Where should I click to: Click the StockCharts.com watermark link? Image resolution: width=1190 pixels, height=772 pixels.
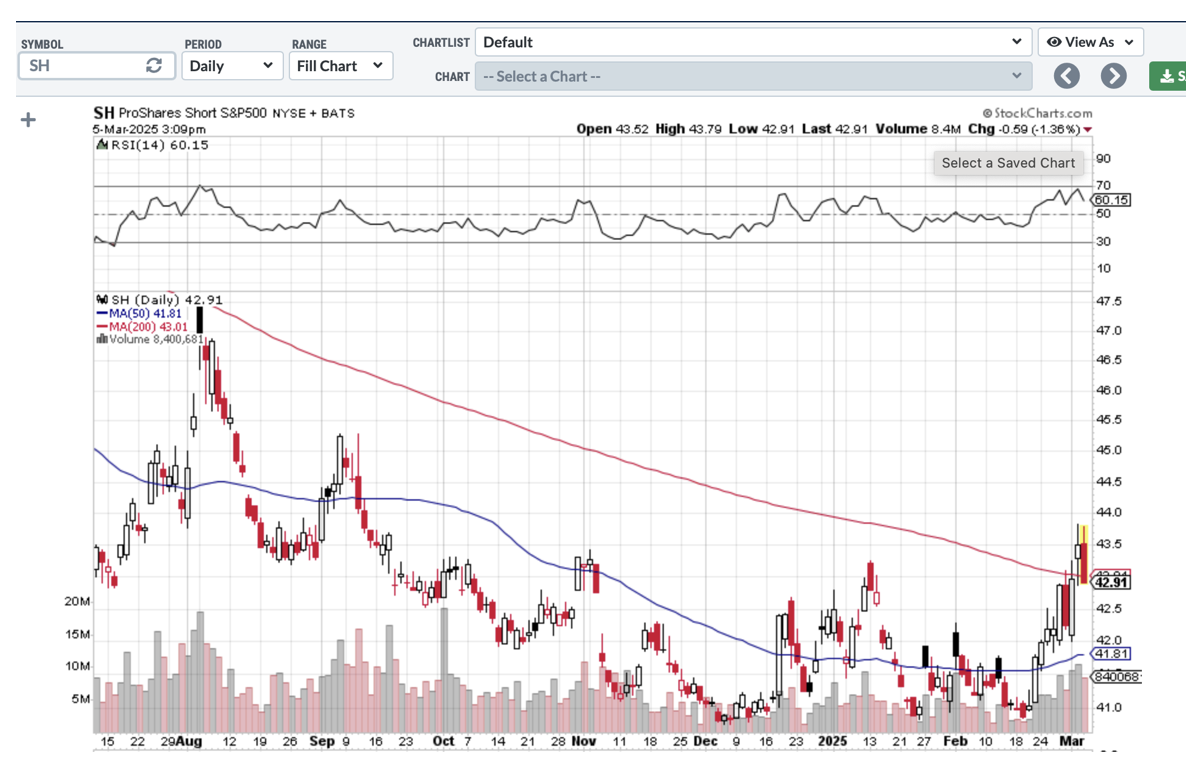(x=1037, y=114)
